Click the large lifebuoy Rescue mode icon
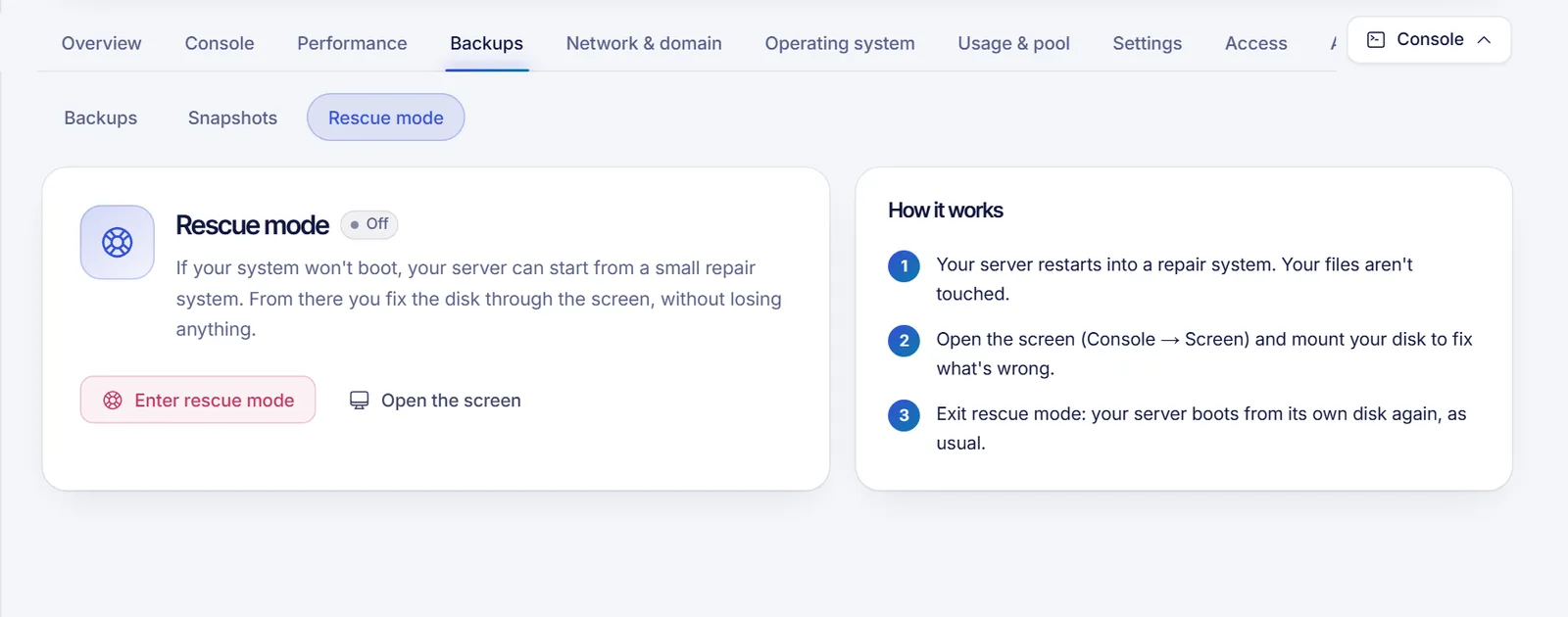 118,242
